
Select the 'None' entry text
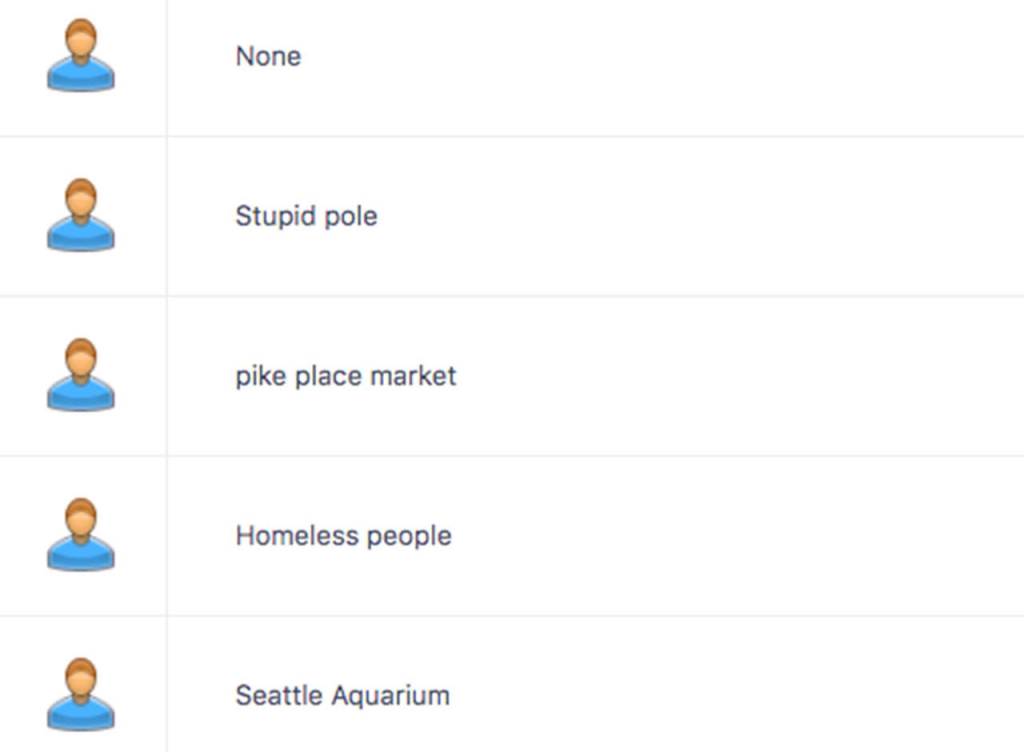[267, 57]
